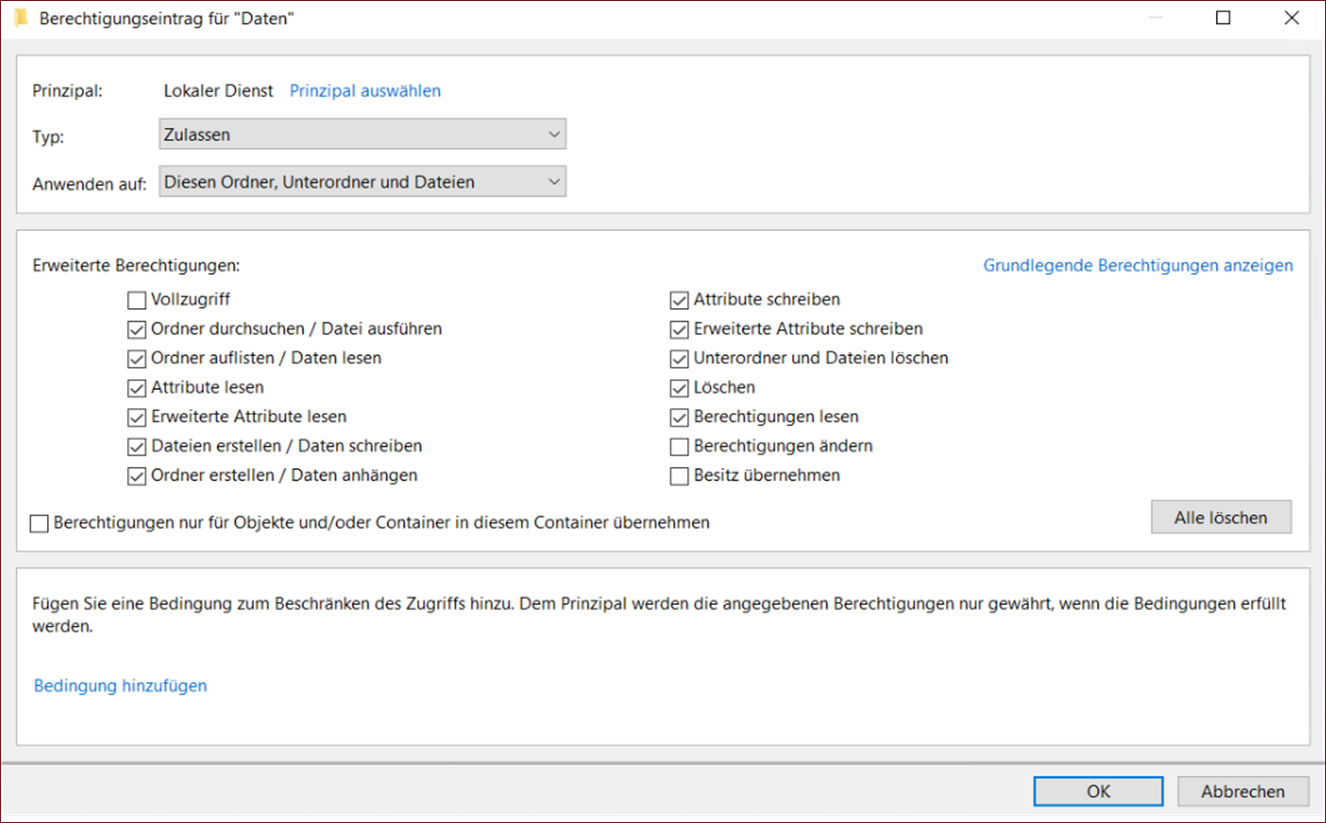Image resolution: width=1326 pixels, height=823 pixels.
Task: Uncheck Ordner durchsuchen / Datei ausführen
Action: coord(137,328)
